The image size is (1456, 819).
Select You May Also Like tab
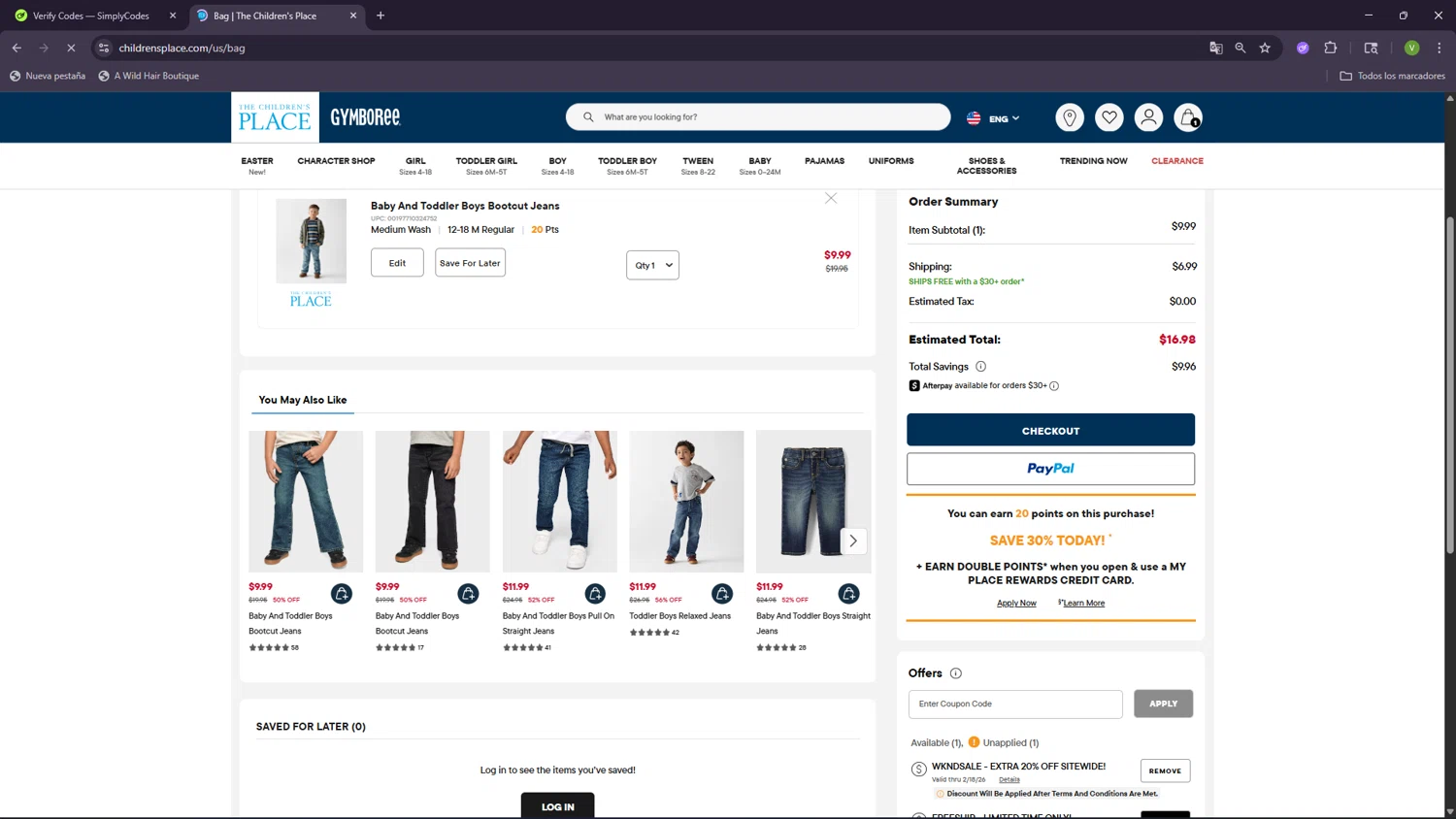(x=302, y=400)
